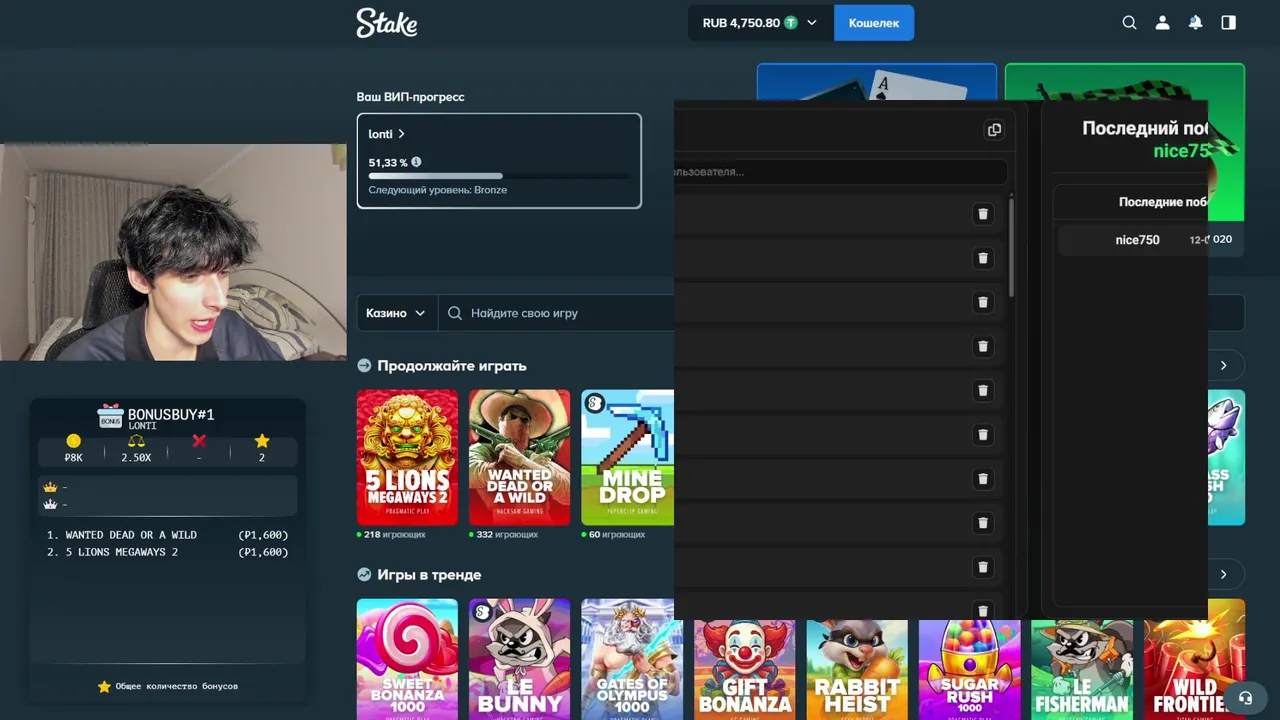
Task: Click the red X icon in widget
Action: [x=199, y=441]
